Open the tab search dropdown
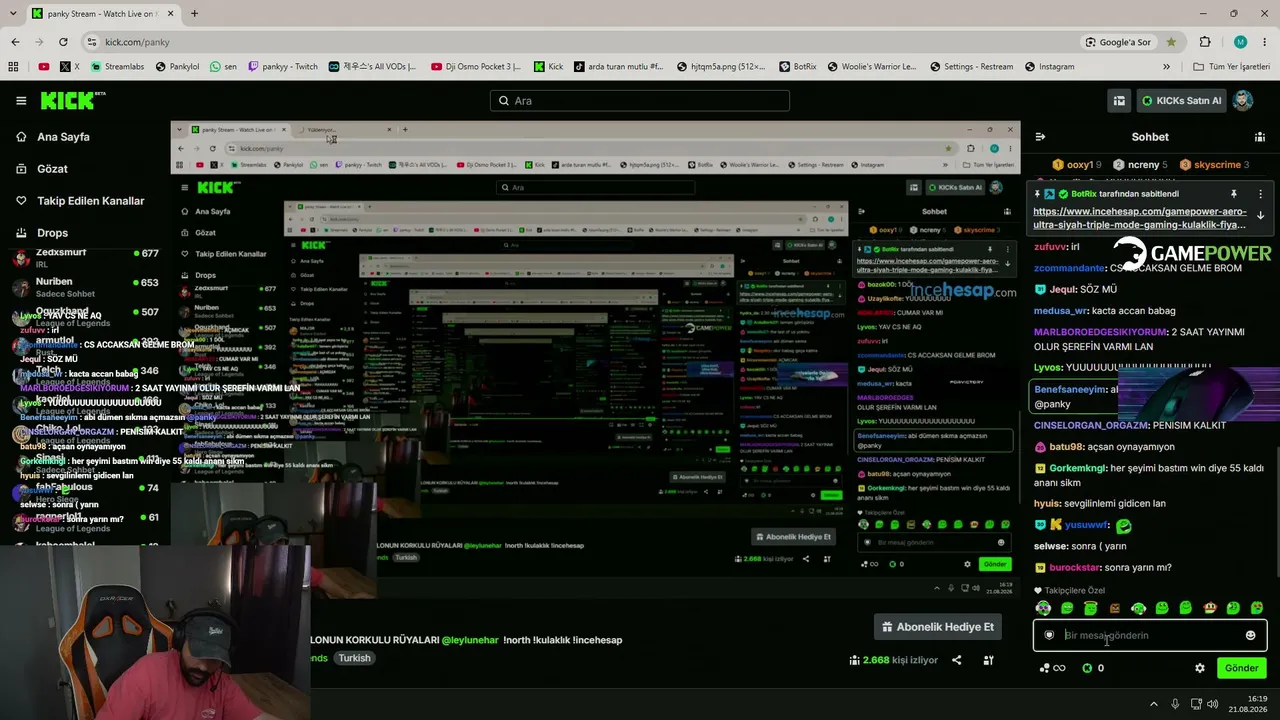This screenshot has width=1280, height=720. pos(11,14)
